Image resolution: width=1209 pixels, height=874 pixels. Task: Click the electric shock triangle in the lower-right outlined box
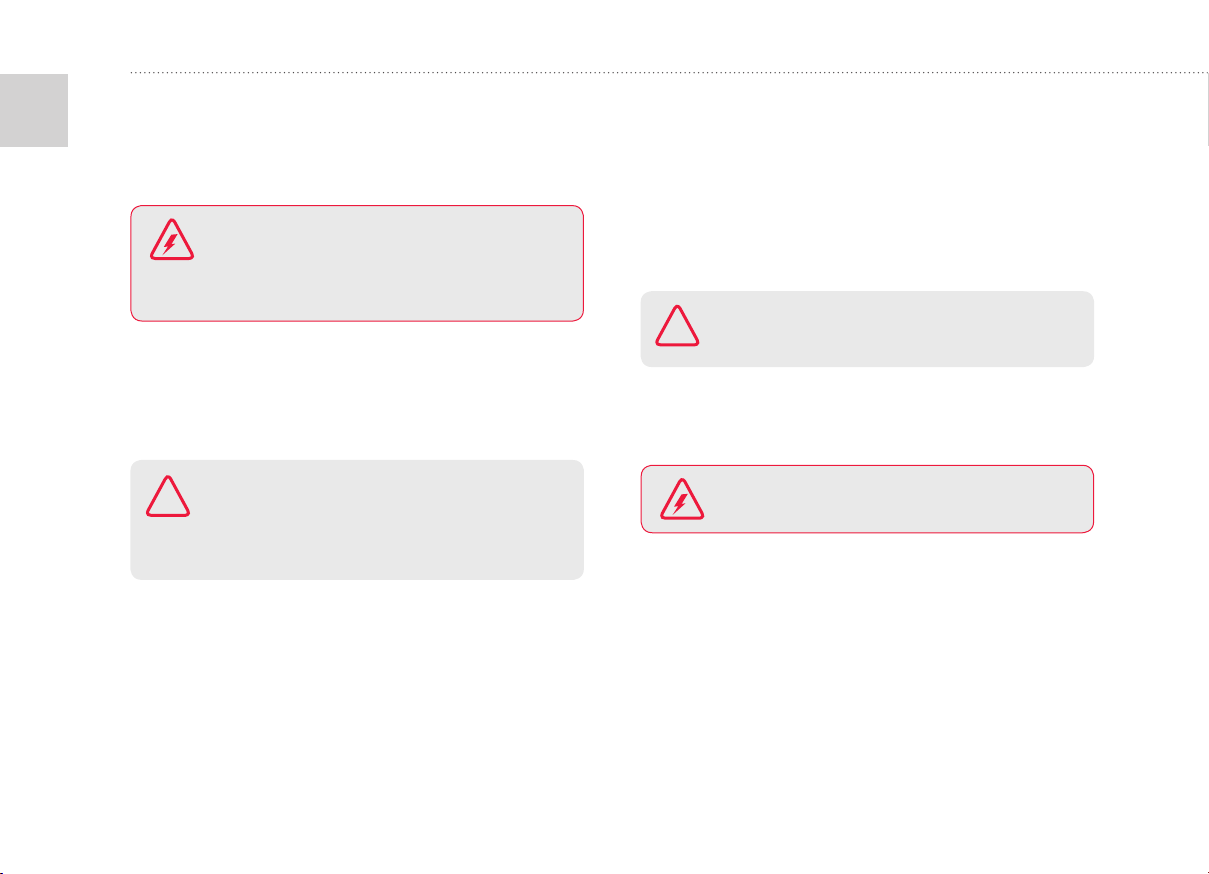click(682, 499)
